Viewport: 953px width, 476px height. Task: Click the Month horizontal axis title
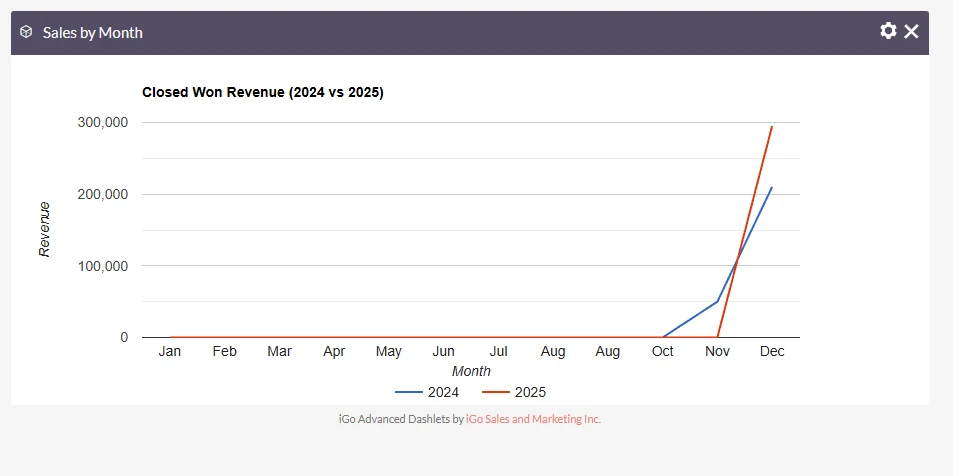pos(471,371)
